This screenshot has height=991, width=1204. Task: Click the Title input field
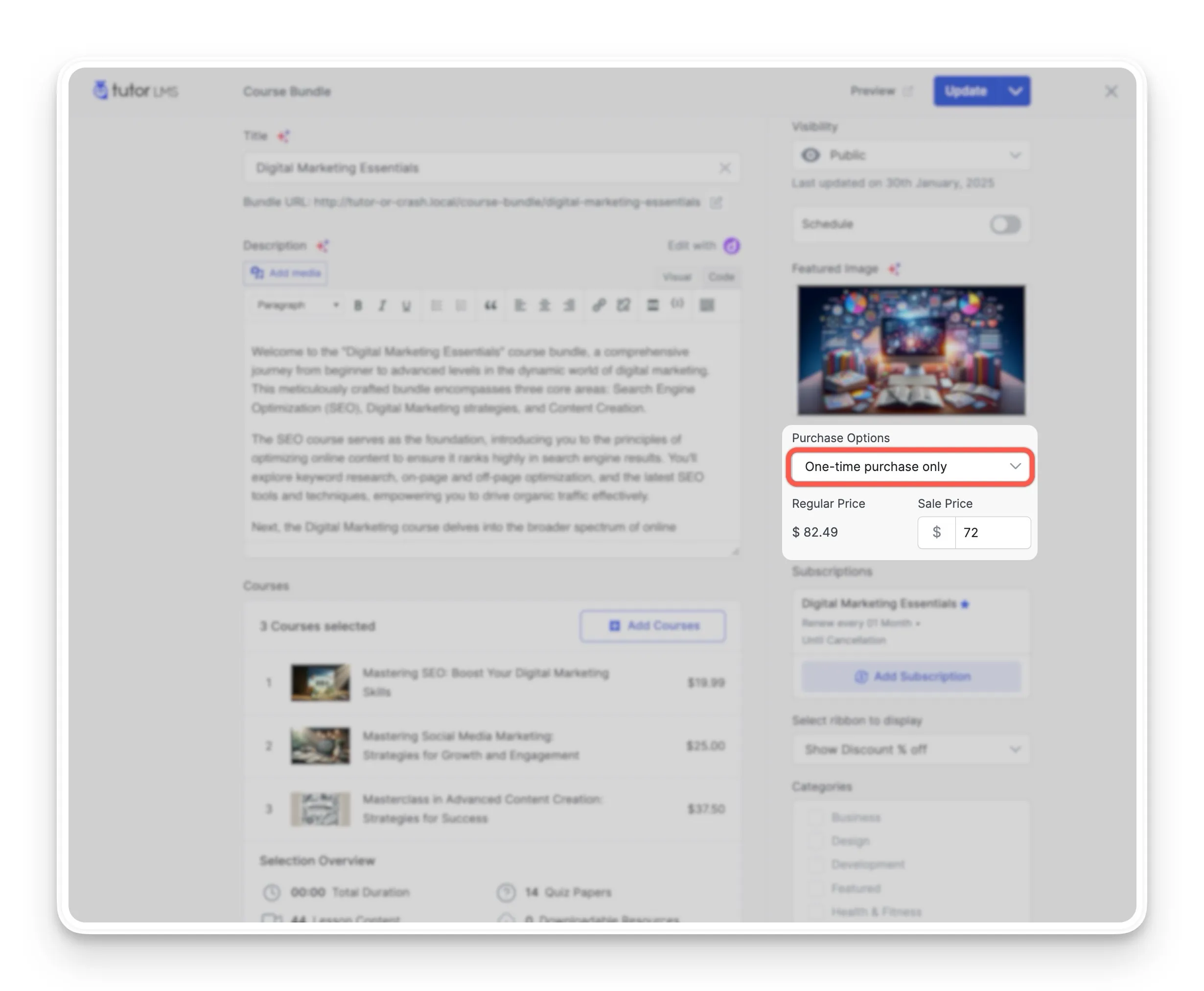click(x=492, y=168)
